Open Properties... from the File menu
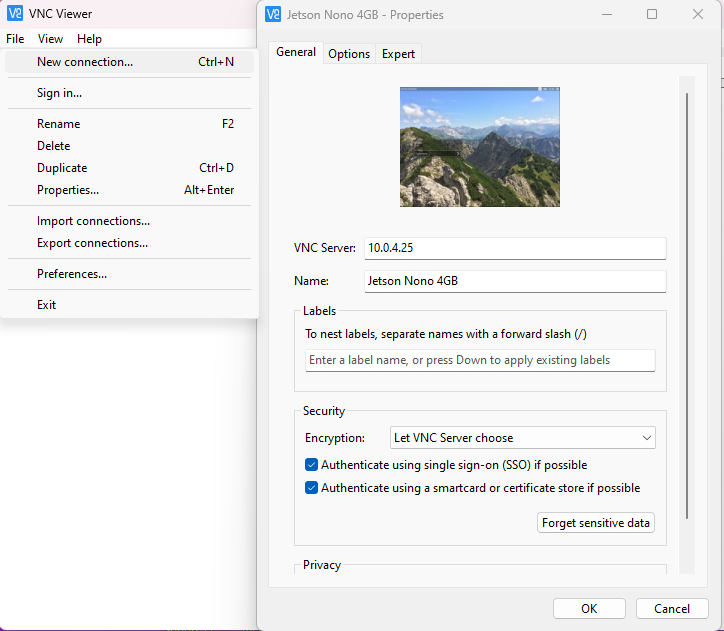The width and height of the screenshot is (724, 631). pos(129,190)
